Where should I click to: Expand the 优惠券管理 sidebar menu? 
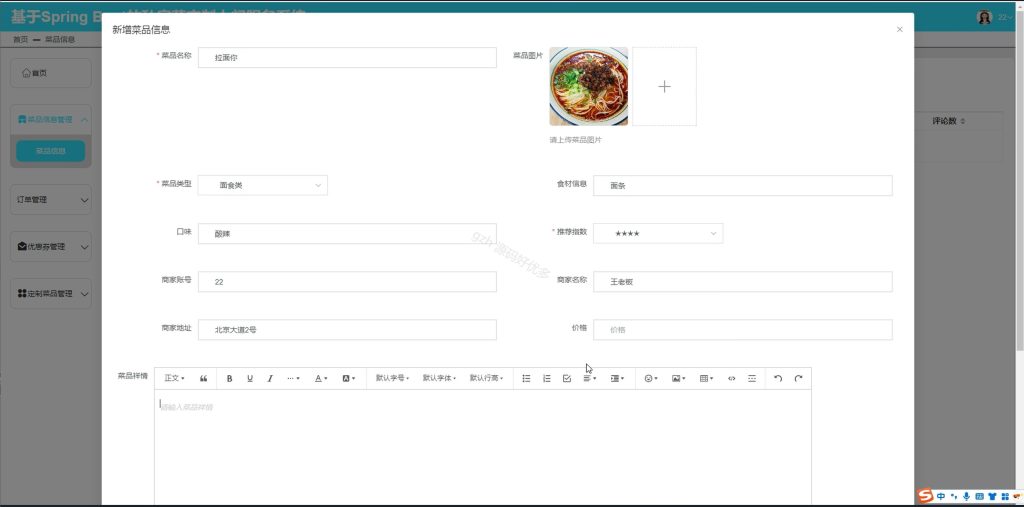pyautogui.click(x=51, y=247)
